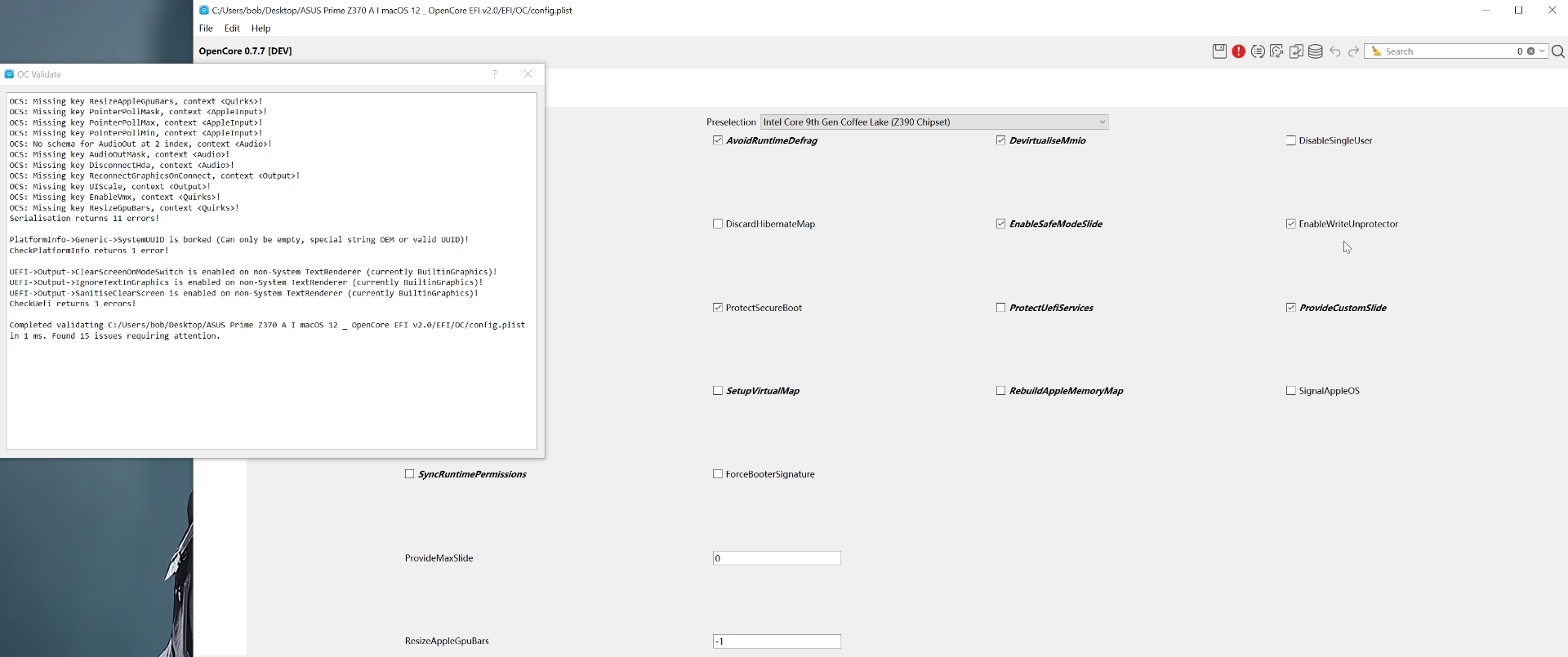Open the Edit menu
The width and height of the screenshot is (1568, 657).
232,29
